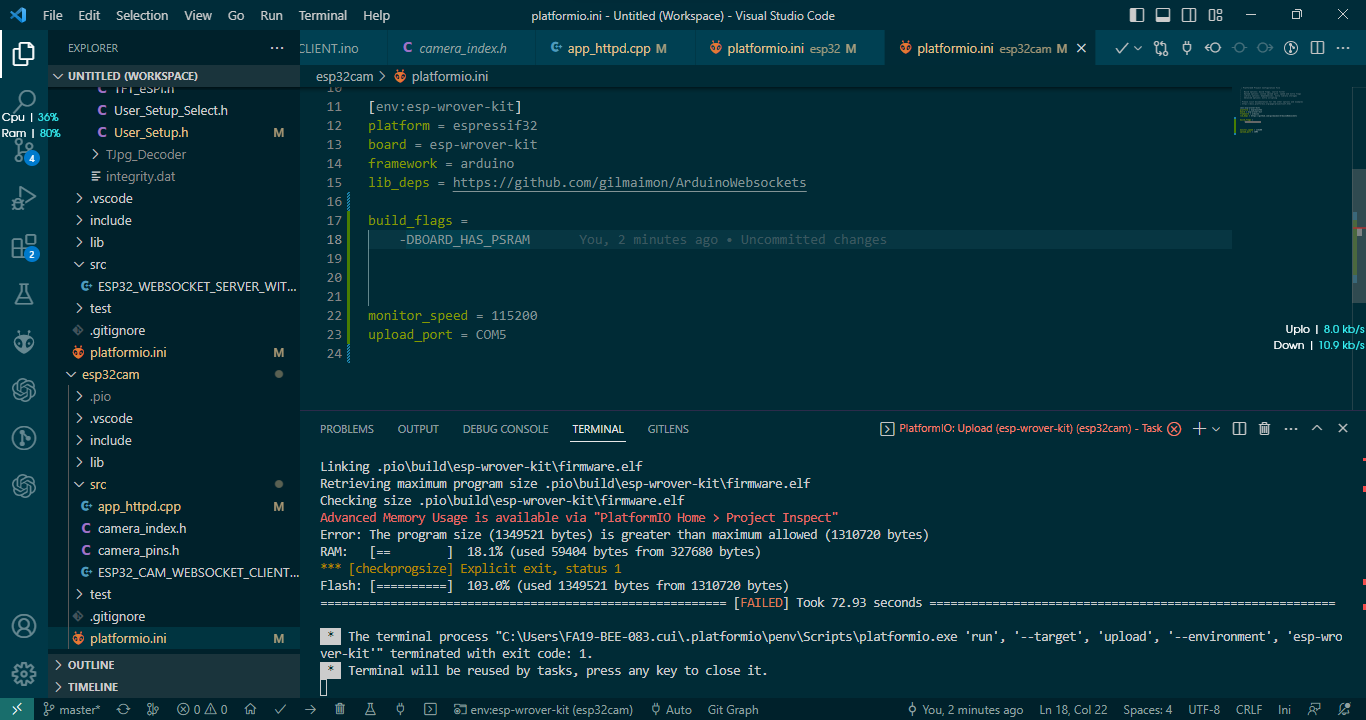Open the Source Control view
The image size is (1366, 720).
coord(24,150)
